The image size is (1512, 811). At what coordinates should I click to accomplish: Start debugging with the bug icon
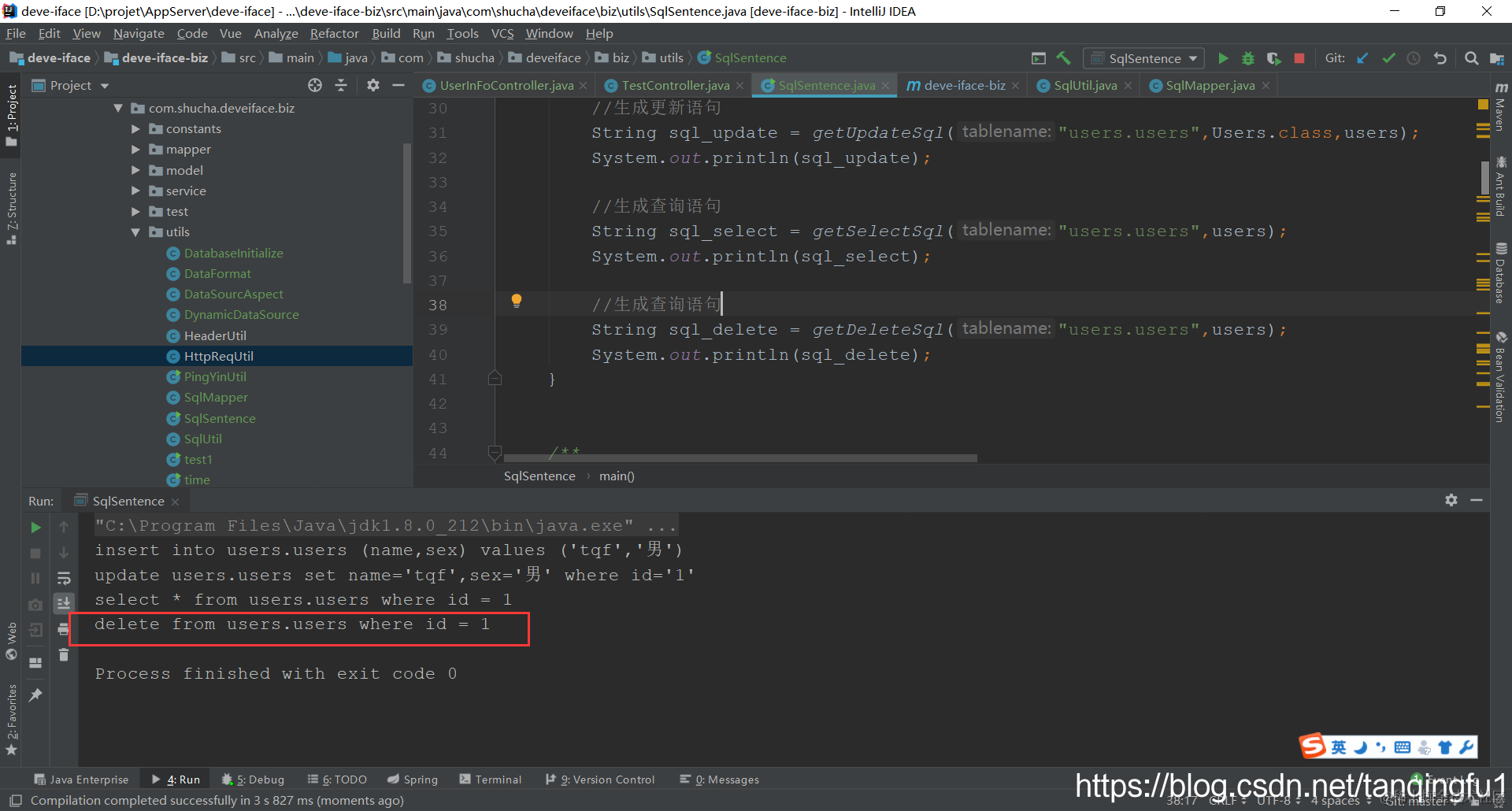1248,58
